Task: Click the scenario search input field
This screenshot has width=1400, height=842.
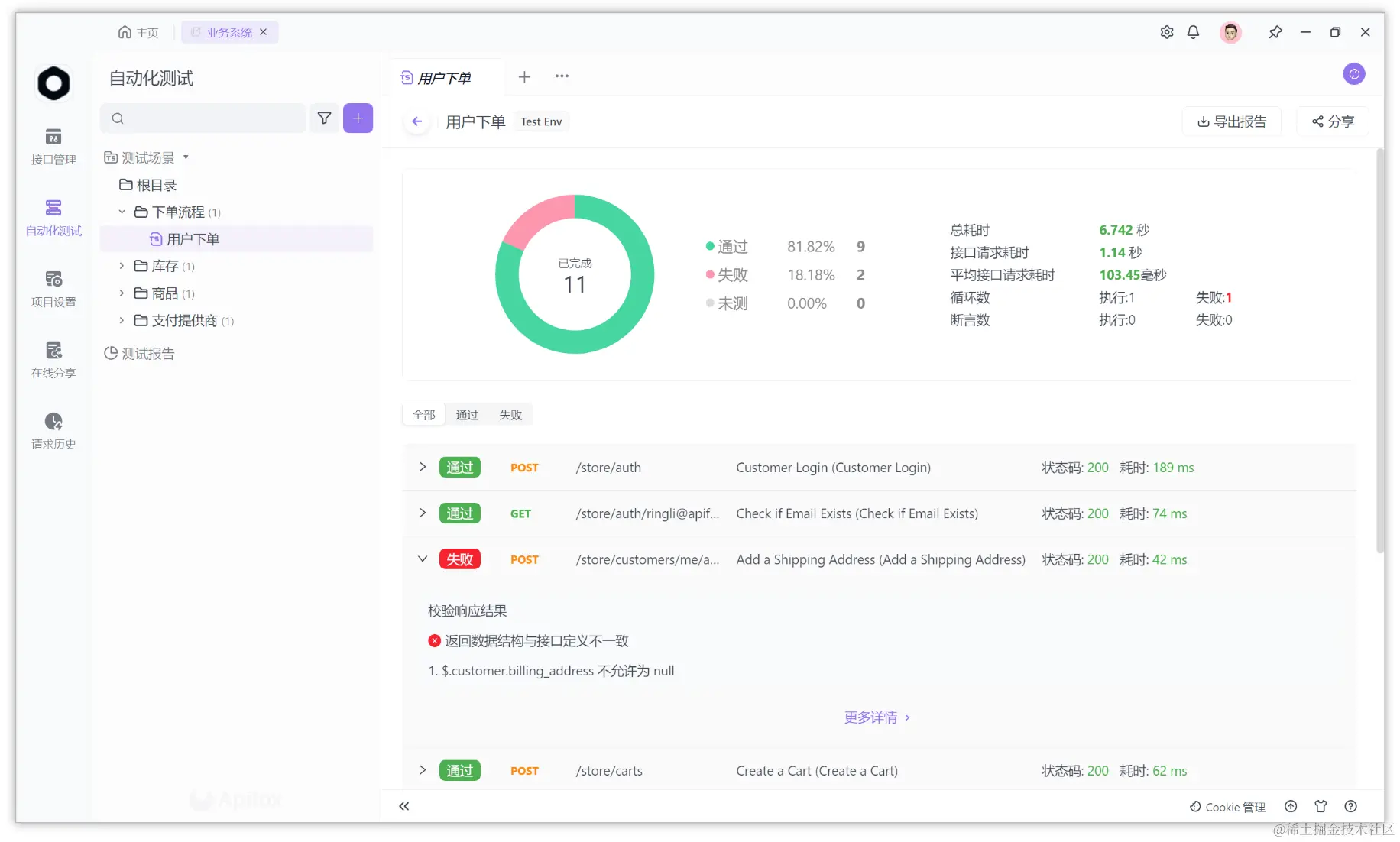Action: [203, 118]
